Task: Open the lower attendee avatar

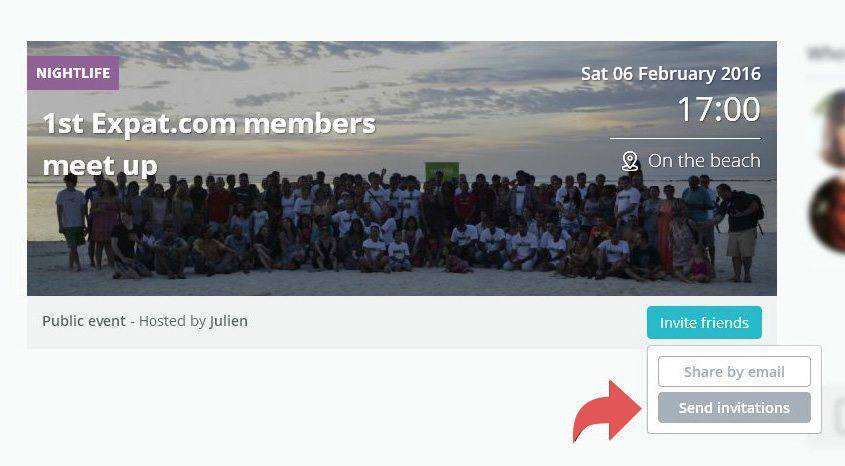Action: [x=828, y=214]
